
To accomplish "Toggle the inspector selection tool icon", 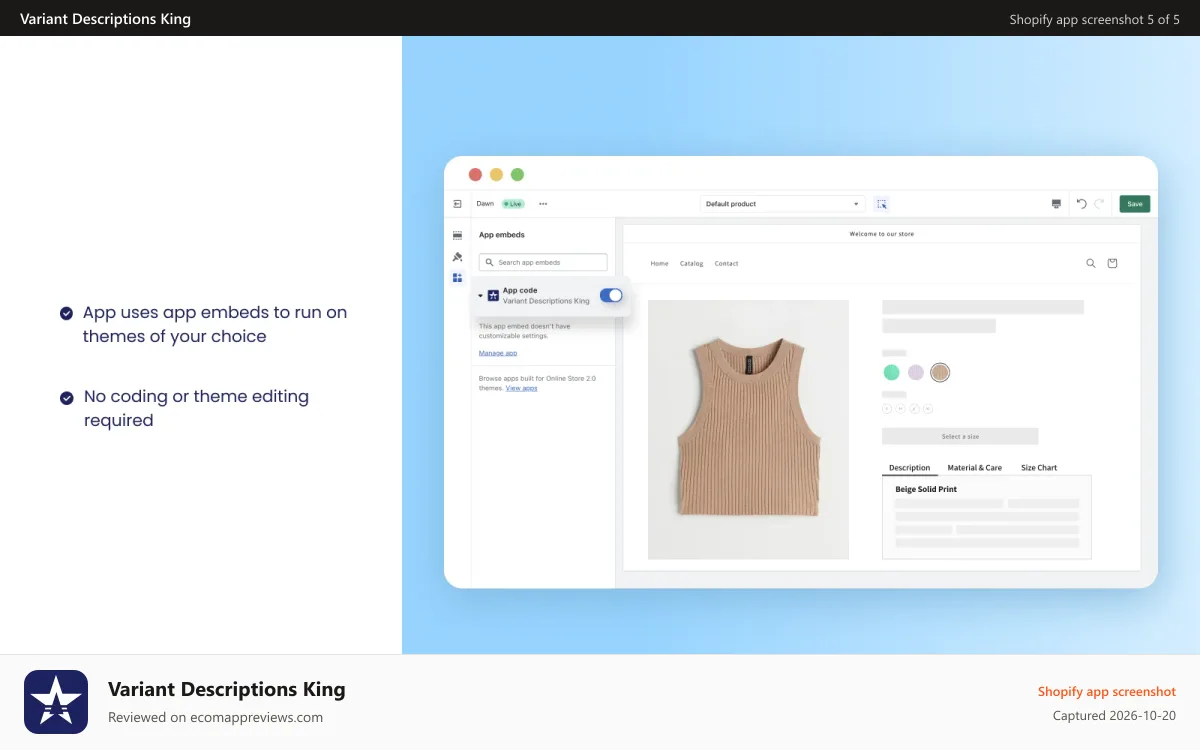I will (881, 204).
